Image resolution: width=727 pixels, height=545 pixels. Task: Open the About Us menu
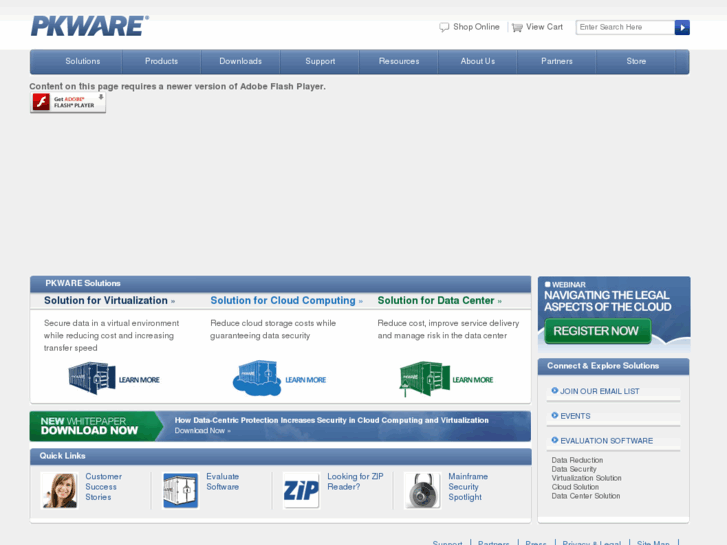pos(478,61)
